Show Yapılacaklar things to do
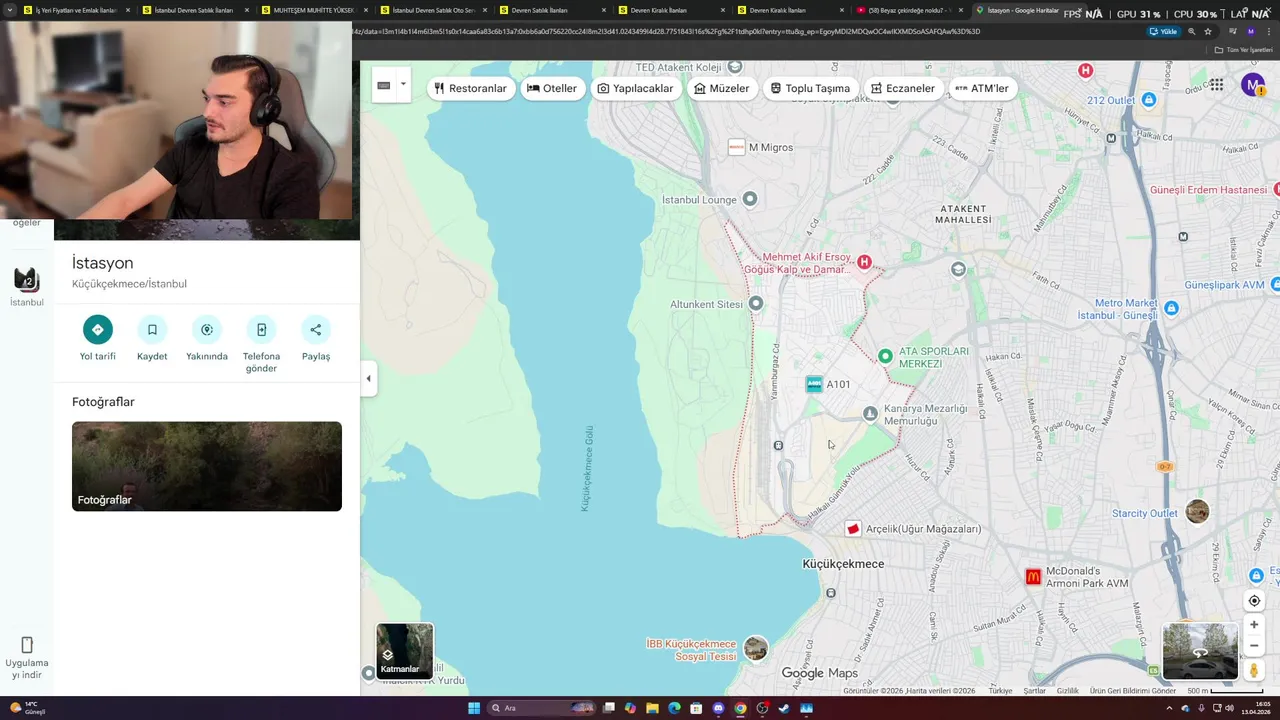The width and height of the screenshot is (1280, 720). tap(636, 88)
